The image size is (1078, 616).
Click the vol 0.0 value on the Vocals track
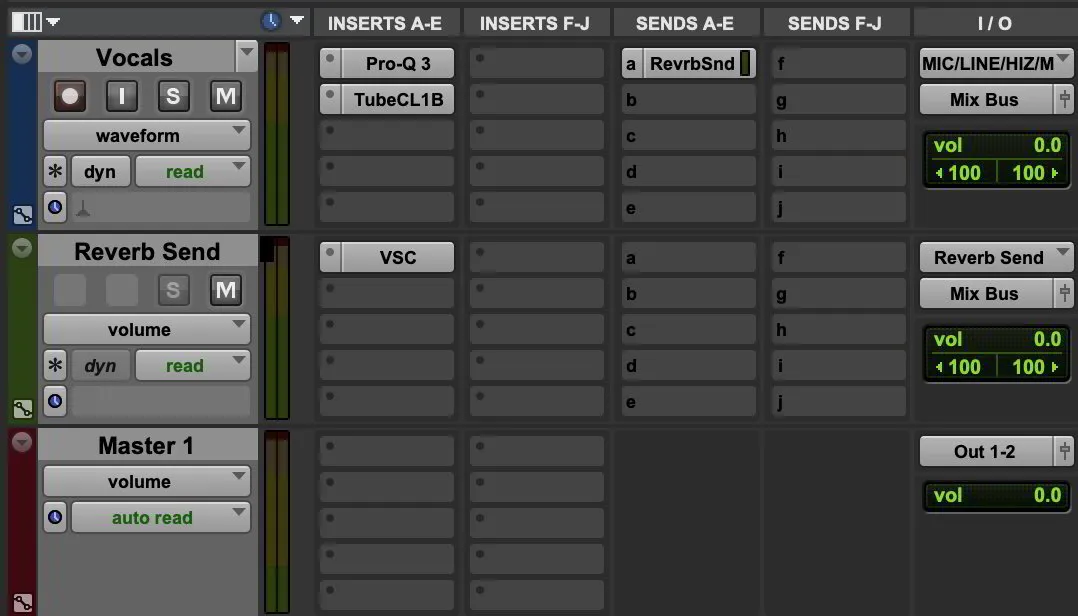[x=996, y=145]
